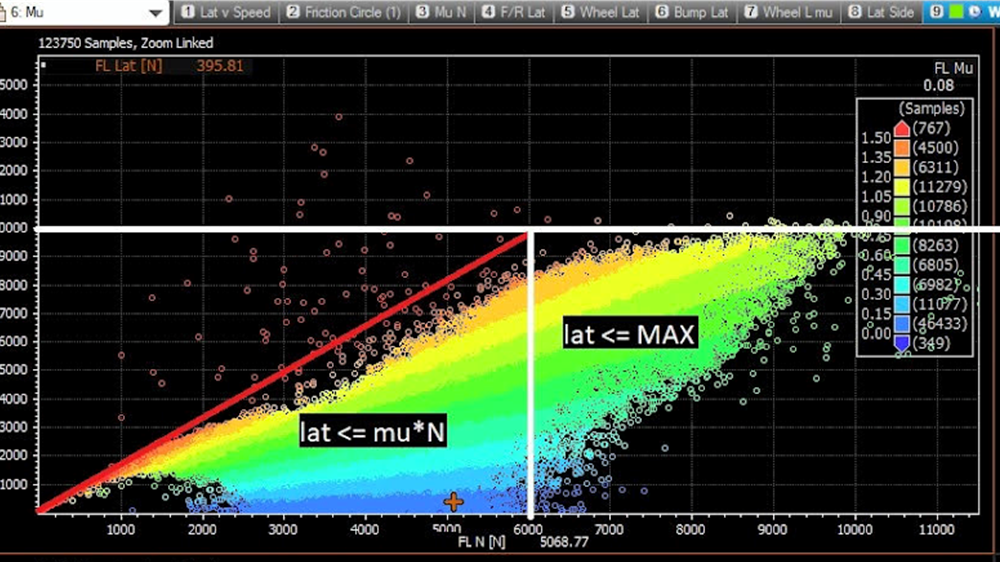The image size is (1000, 562).
Task: Select the F/R Lat tab
Action: [514, 12]
